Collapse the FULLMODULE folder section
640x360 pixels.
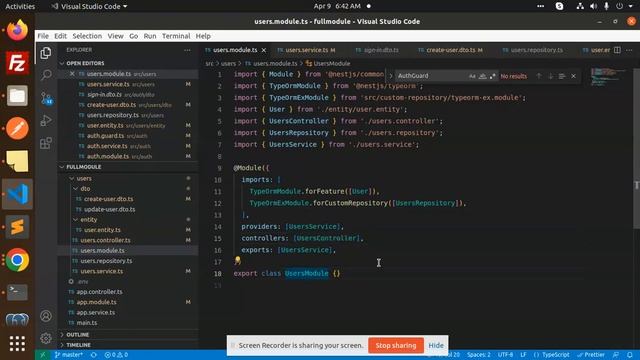point(84,167)
